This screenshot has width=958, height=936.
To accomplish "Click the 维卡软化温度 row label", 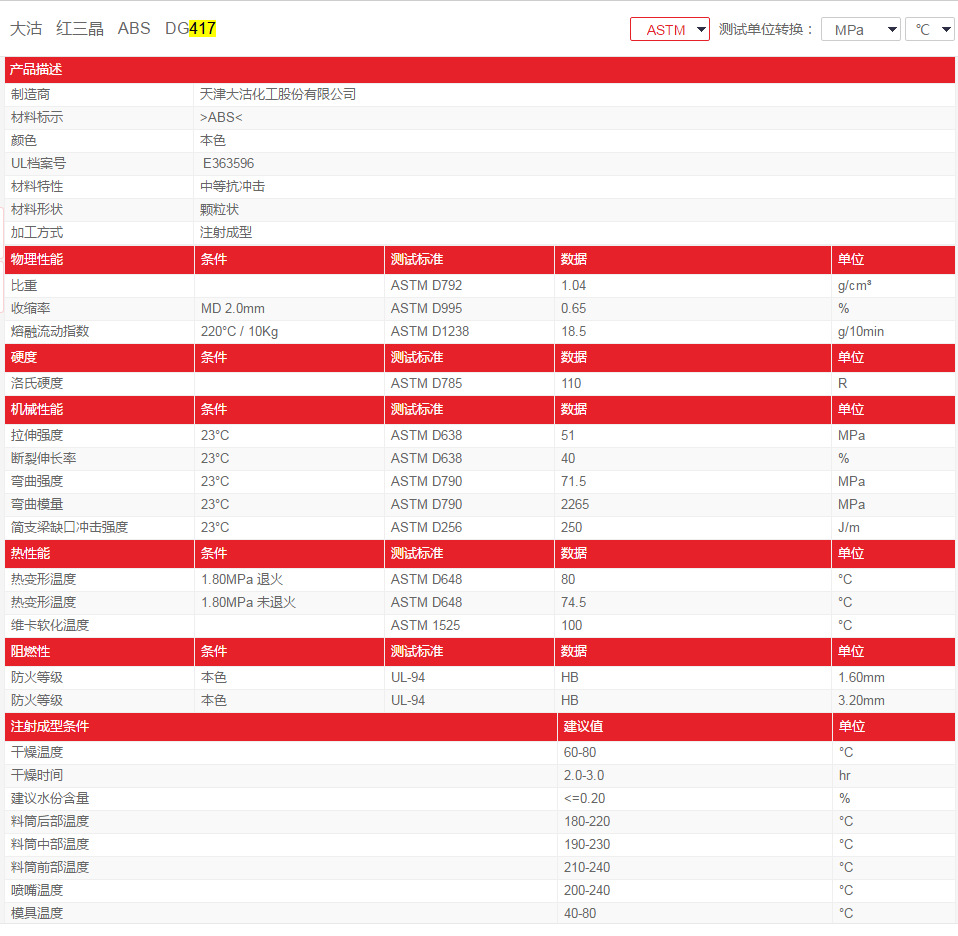I will [x=50, y=625].
